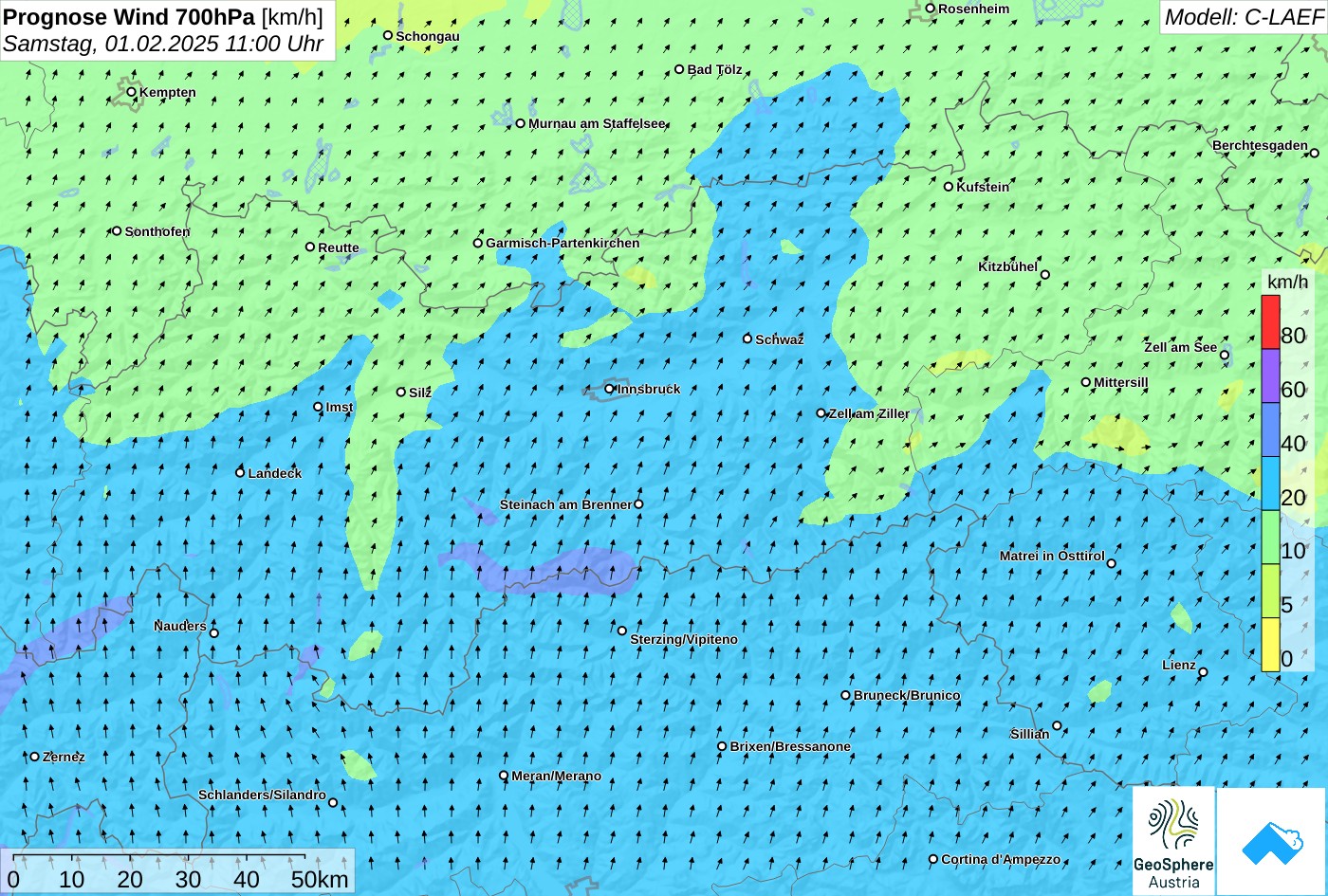1328x896 pixels.
Task: Click the Kempten city marker
Action: pyautogui.click(x=132, y=92)
